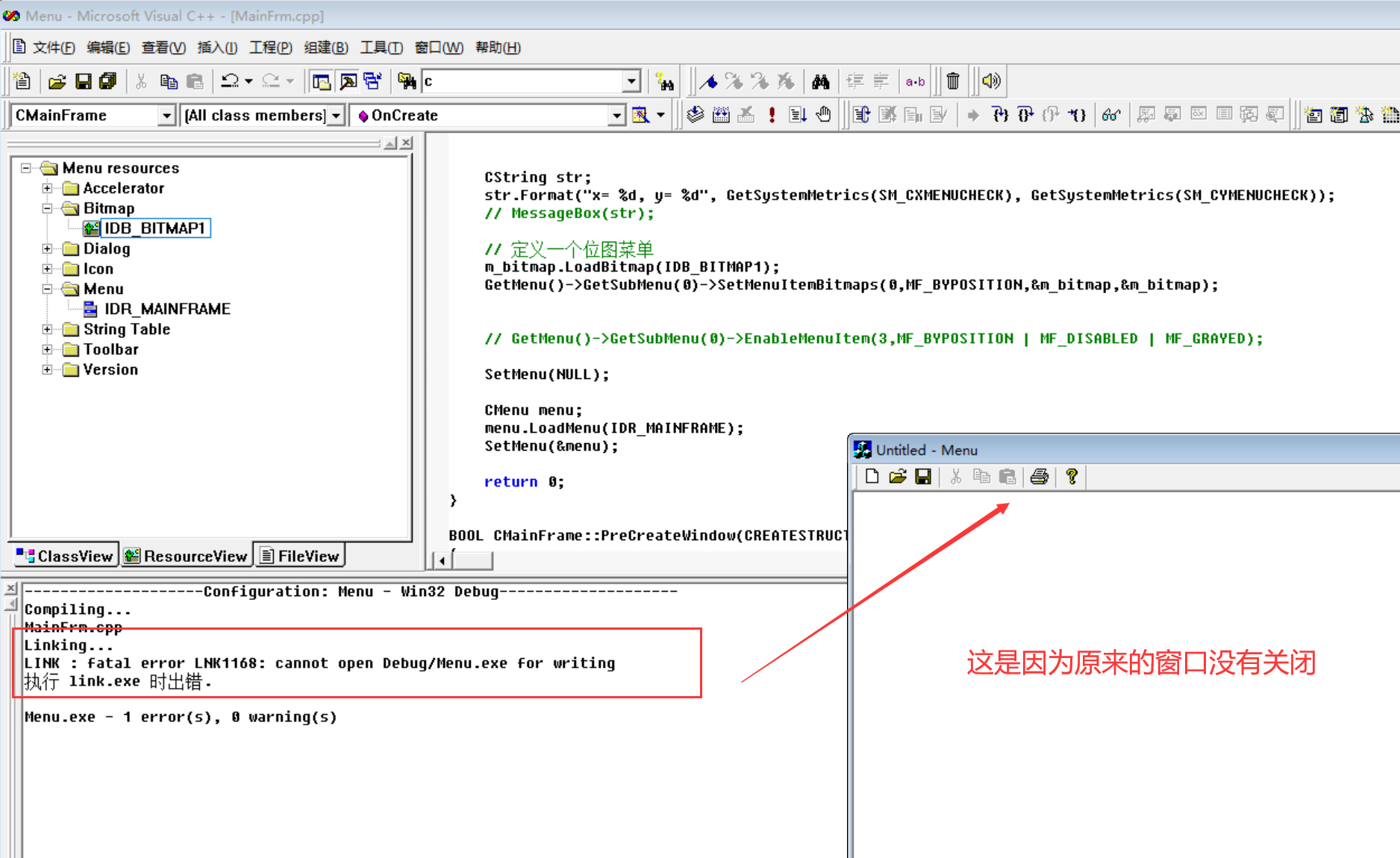
Task: Open the Undo history dropdown arrow
Action: (249, 81)
